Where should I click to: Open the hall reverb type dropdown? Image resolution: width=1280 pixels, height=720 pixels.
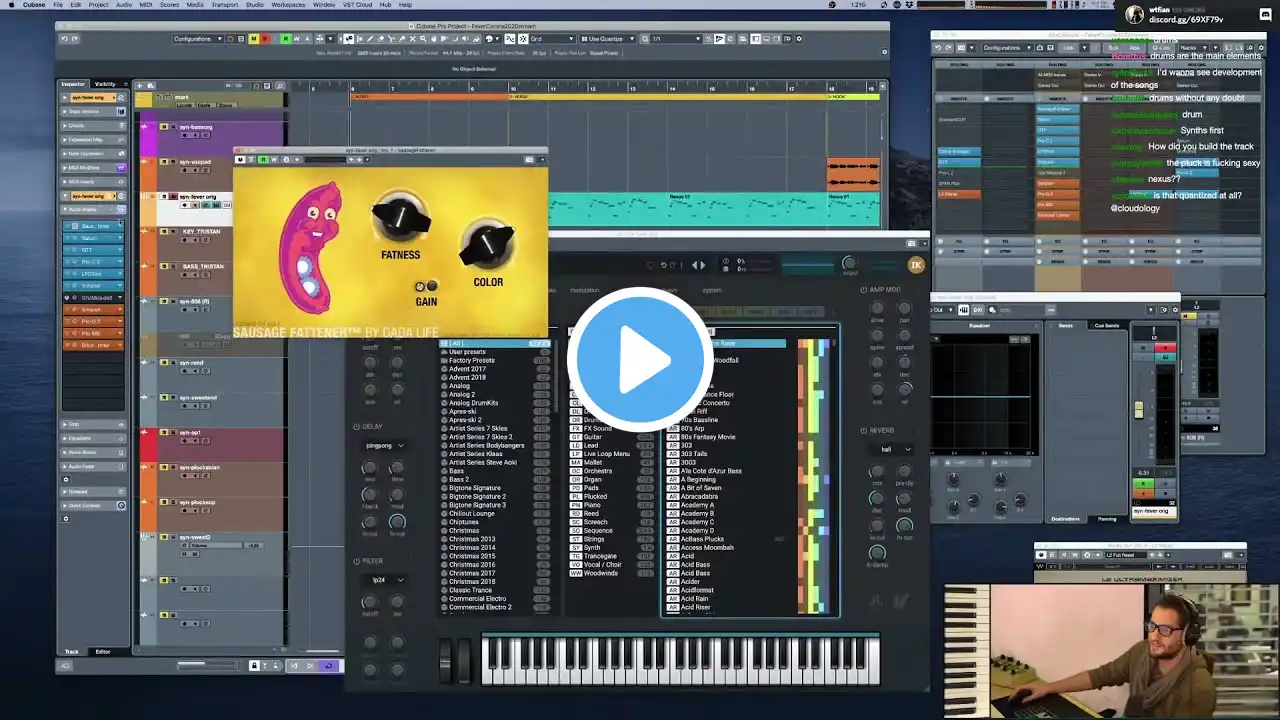tap(893, 450)
